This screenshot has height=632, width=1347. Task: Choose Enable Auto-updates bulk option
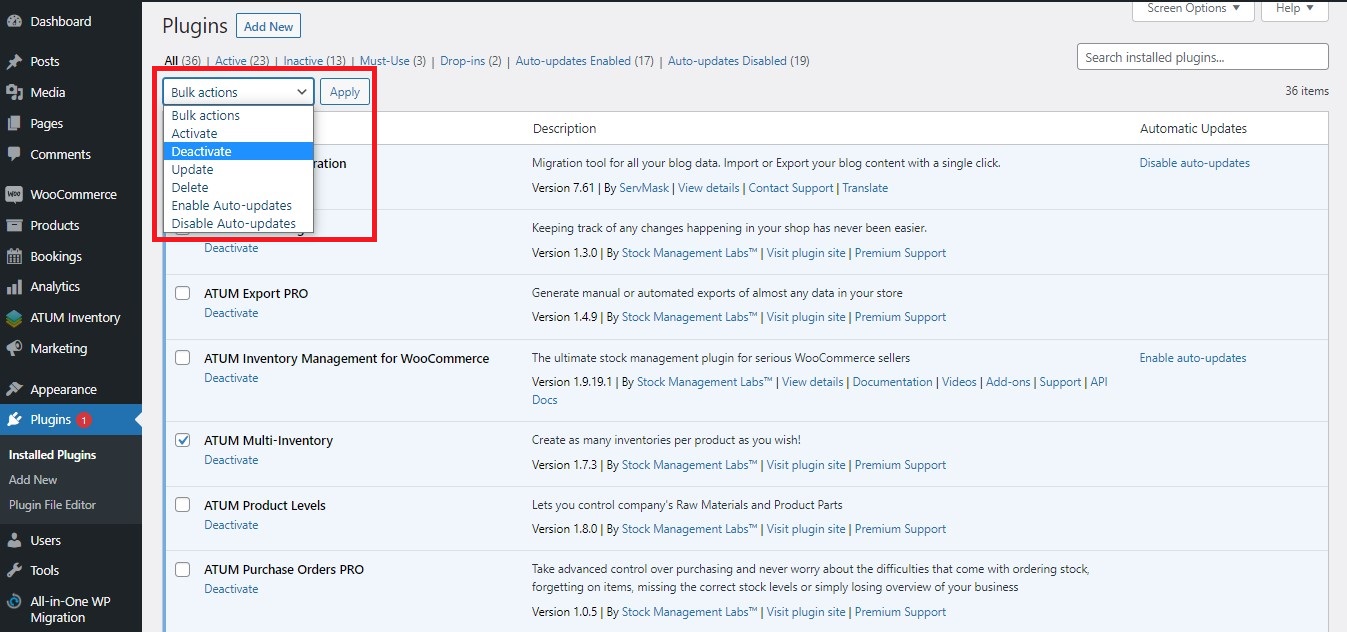pos(239,205)
